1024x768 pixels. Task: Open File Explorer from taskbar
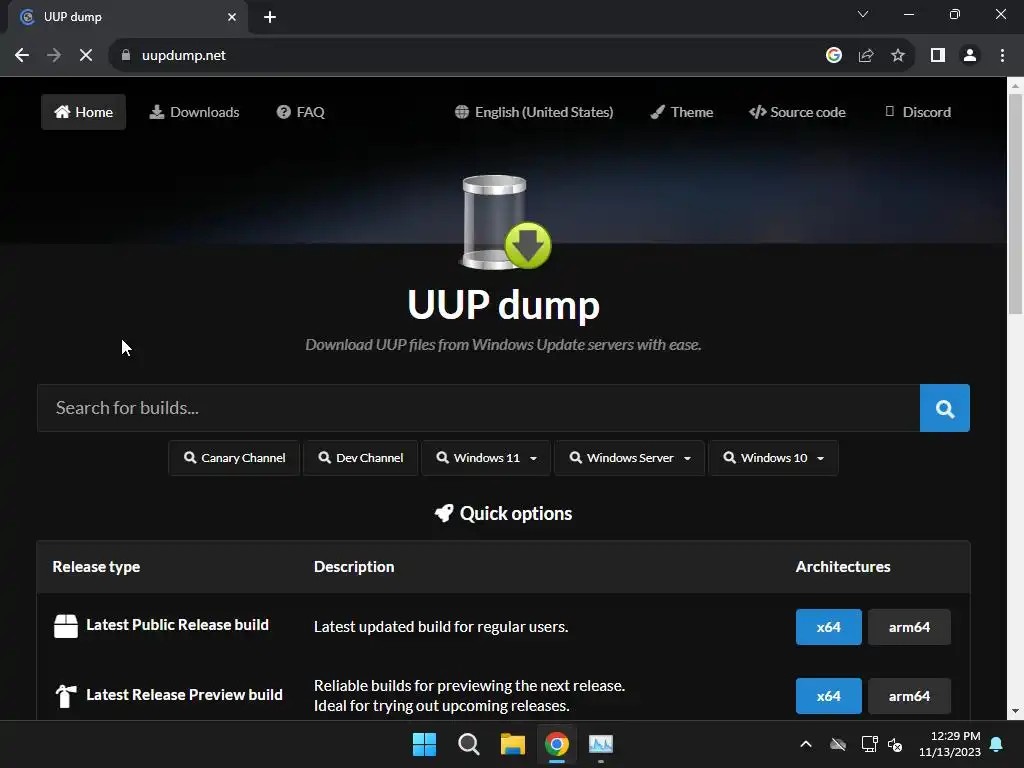[x=513, y=744]
